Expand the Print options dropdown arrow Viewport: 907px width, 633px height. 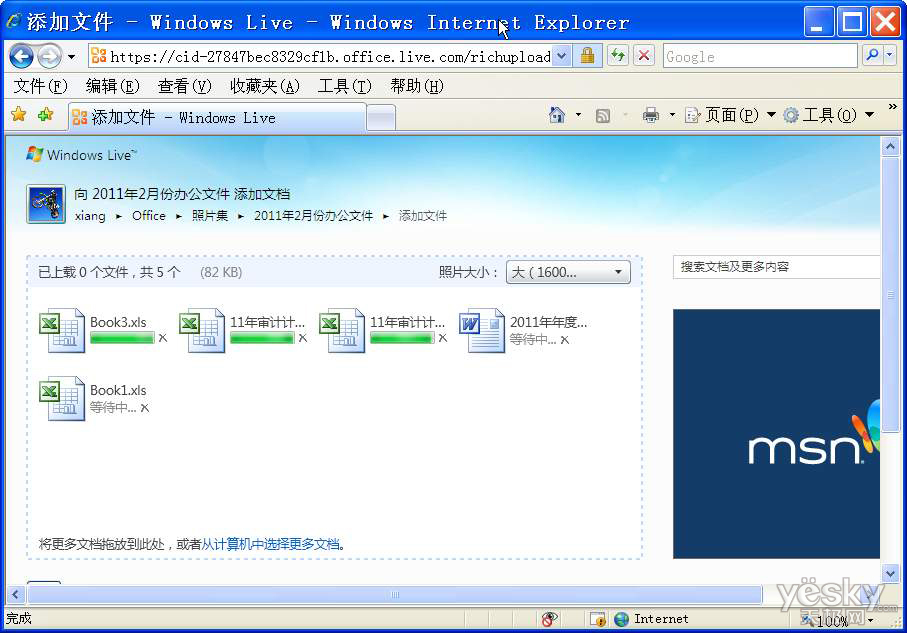pos(672,115)
